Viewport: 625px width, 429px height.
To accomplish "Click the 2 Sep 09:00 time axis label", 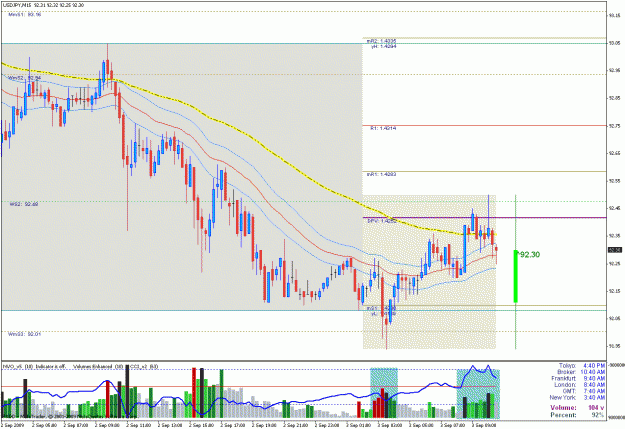I will pyautogui.click(x=107, y=425).
